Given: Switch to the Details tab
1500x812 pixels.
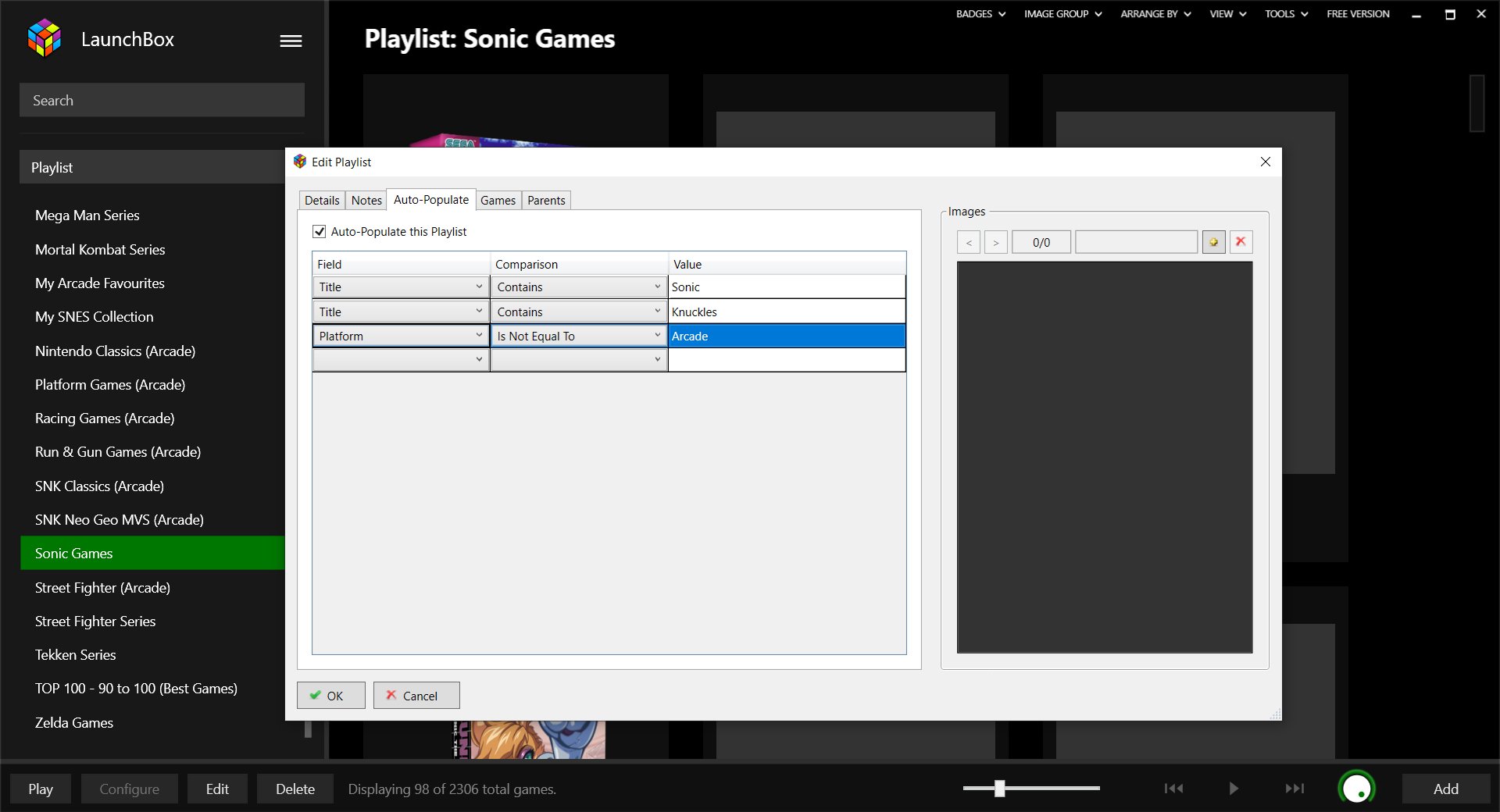Looking at the screenshot, I should coord(322,201).
